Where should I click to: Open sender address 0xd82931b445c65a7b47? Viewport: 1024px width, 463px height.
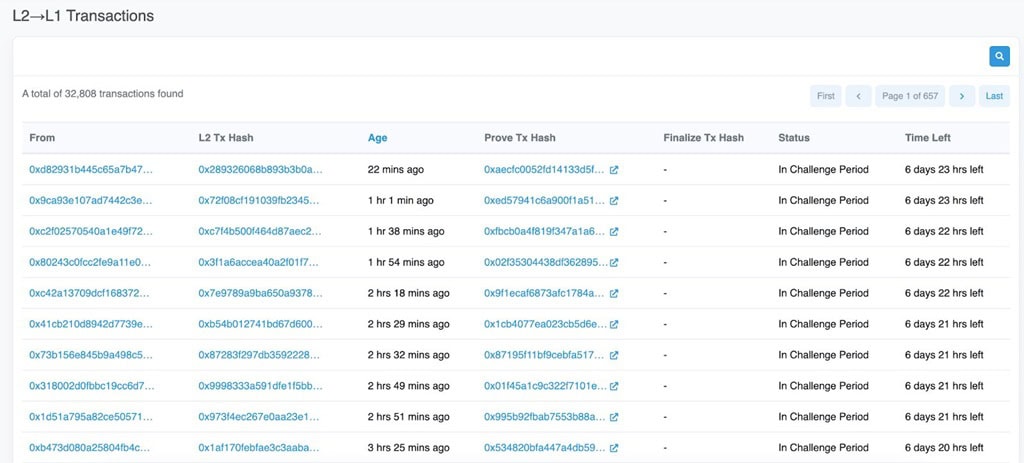(91, 170)
